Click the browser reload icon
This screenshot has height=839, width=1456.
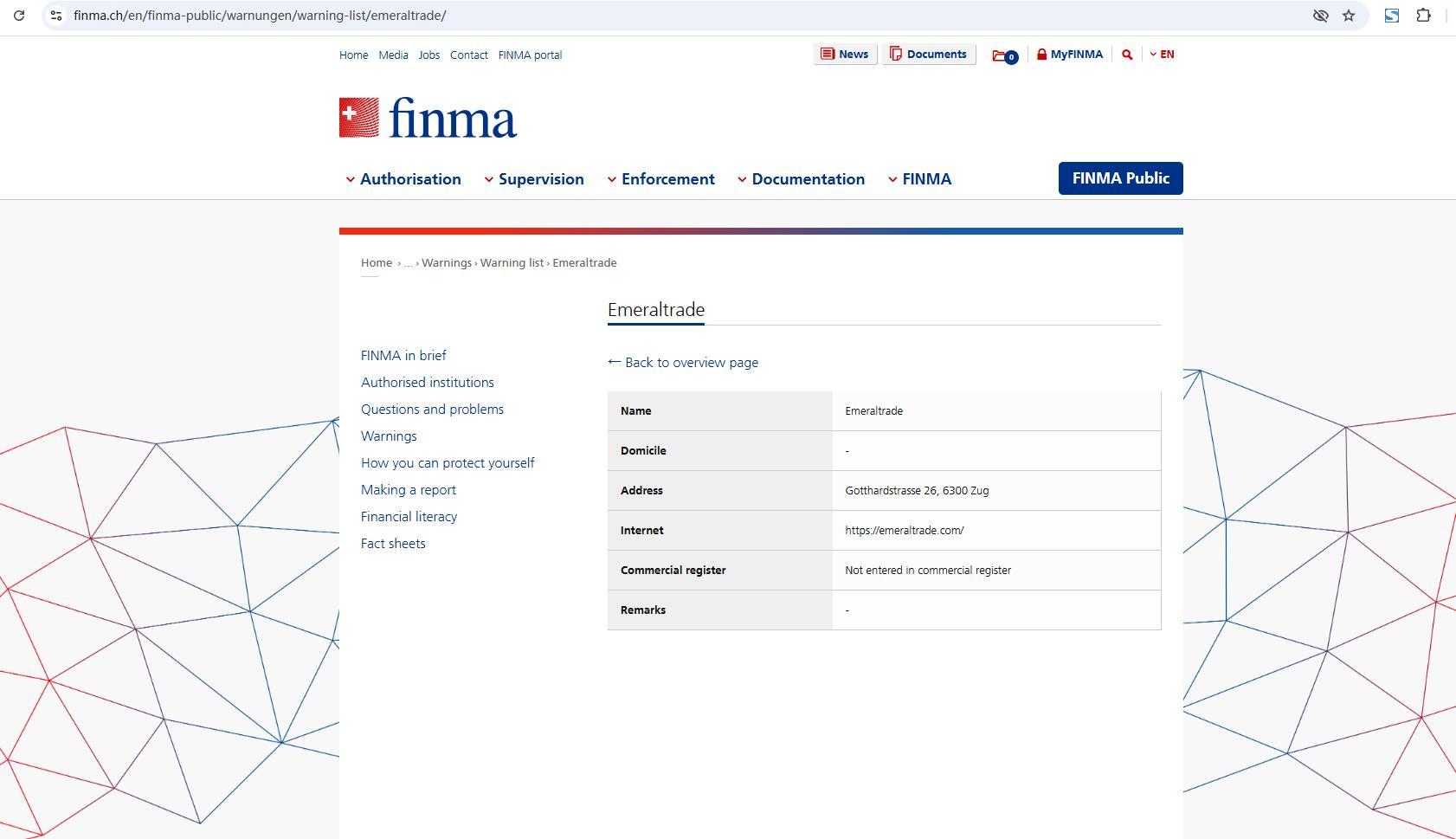pyautogui.click(x=19, y=16)
